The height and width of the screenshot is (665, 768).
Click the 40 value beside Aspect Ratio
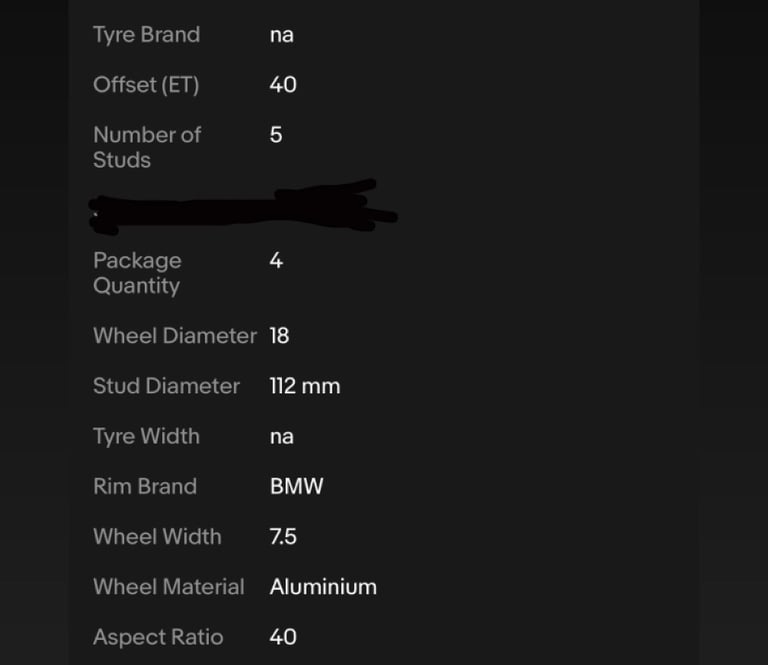coord(283,637)
